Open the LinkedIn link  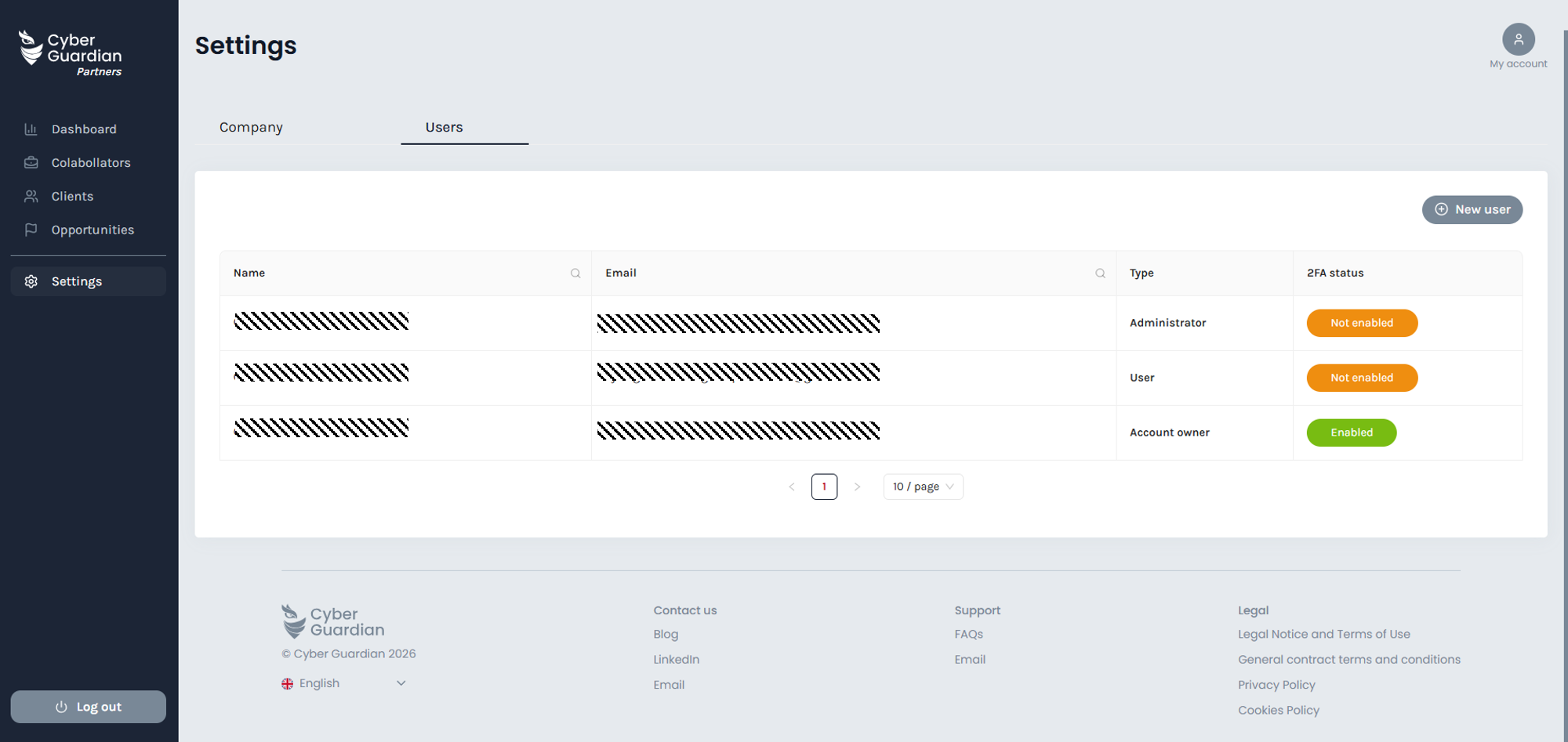click(x=676, y=660)
